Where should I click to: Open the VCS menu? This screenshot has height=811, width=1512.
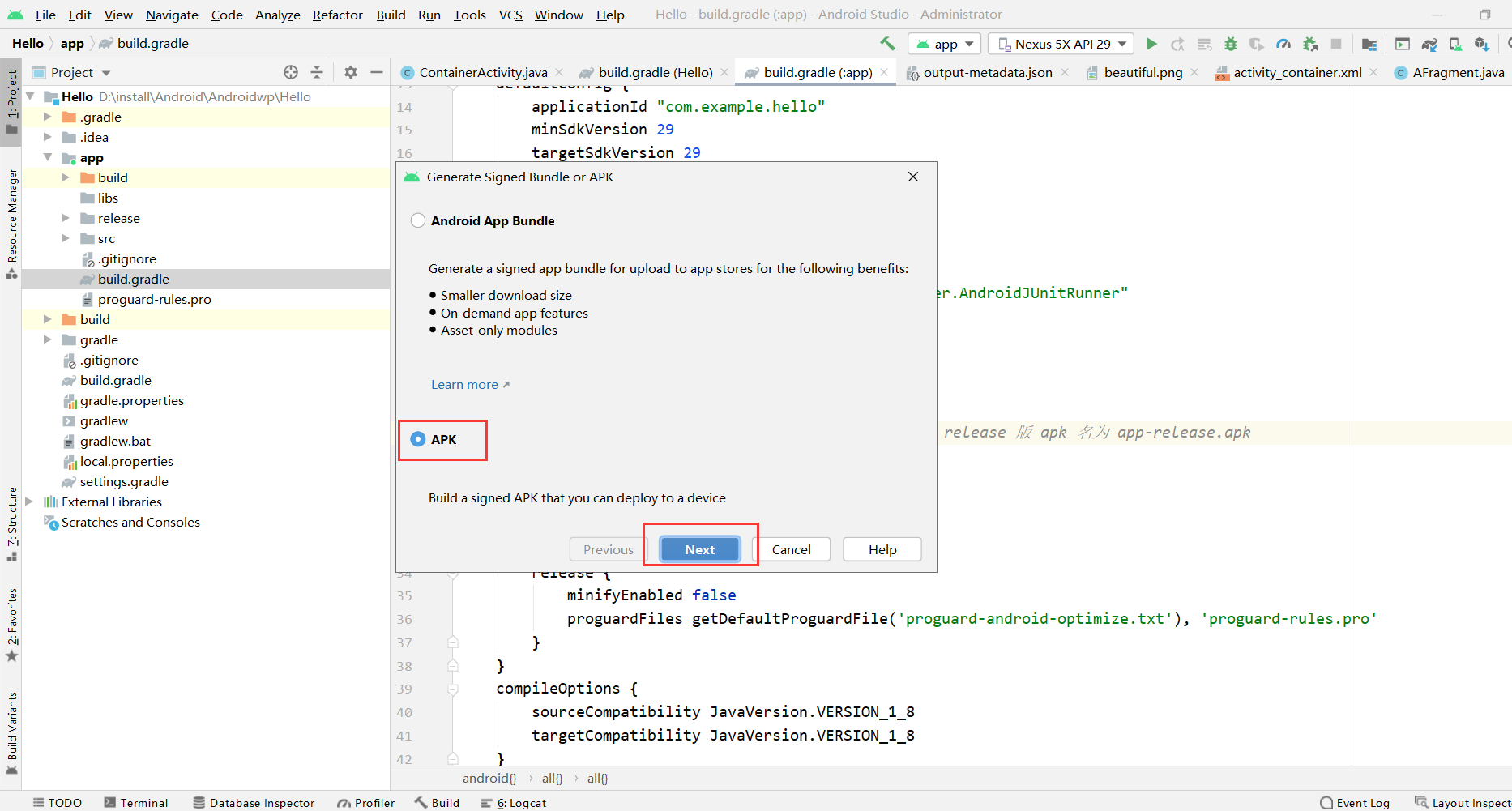(510, 15)
